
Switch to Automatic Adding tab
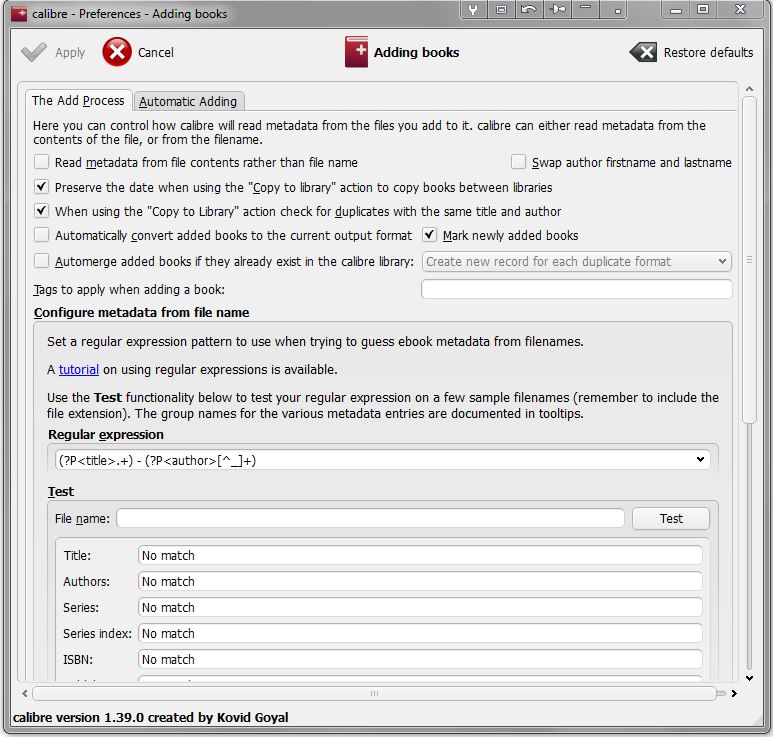(x=188, y=102)
